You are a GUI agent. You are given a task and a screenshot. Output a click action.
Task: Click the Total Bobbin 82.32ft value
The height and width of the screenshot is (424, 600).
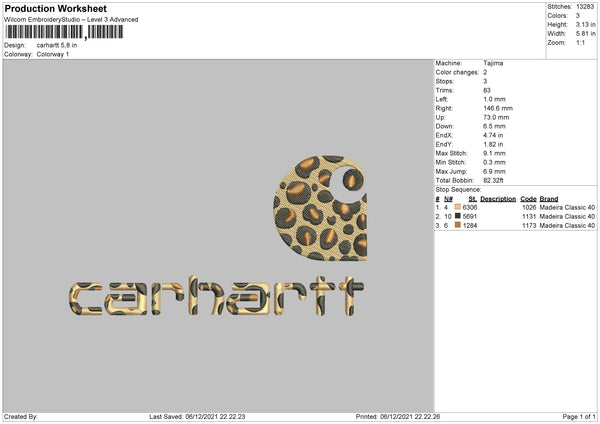[x=496, y=176]
